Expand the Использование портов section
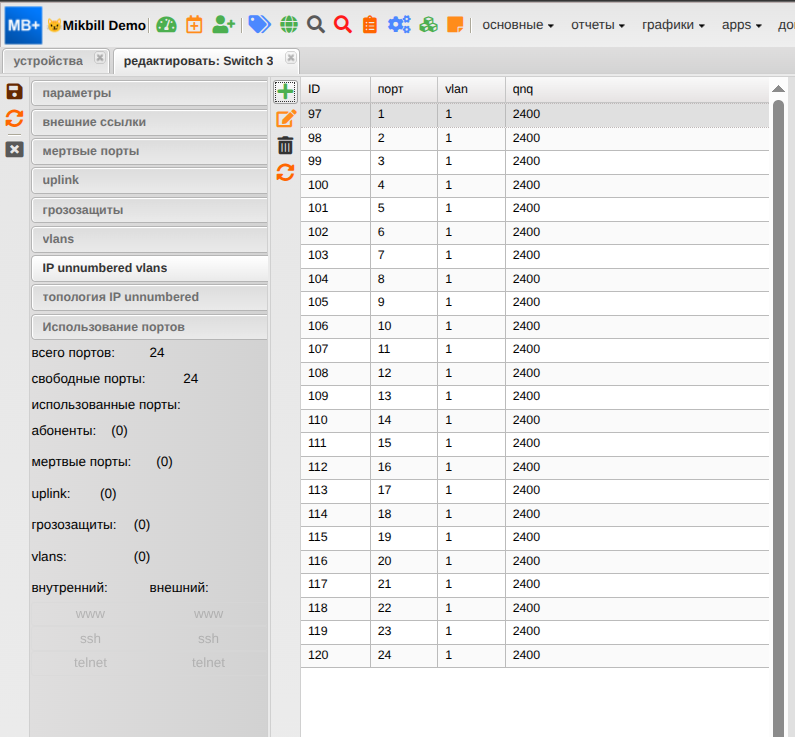Screen dimensions: 795x737 pos(150,327)
